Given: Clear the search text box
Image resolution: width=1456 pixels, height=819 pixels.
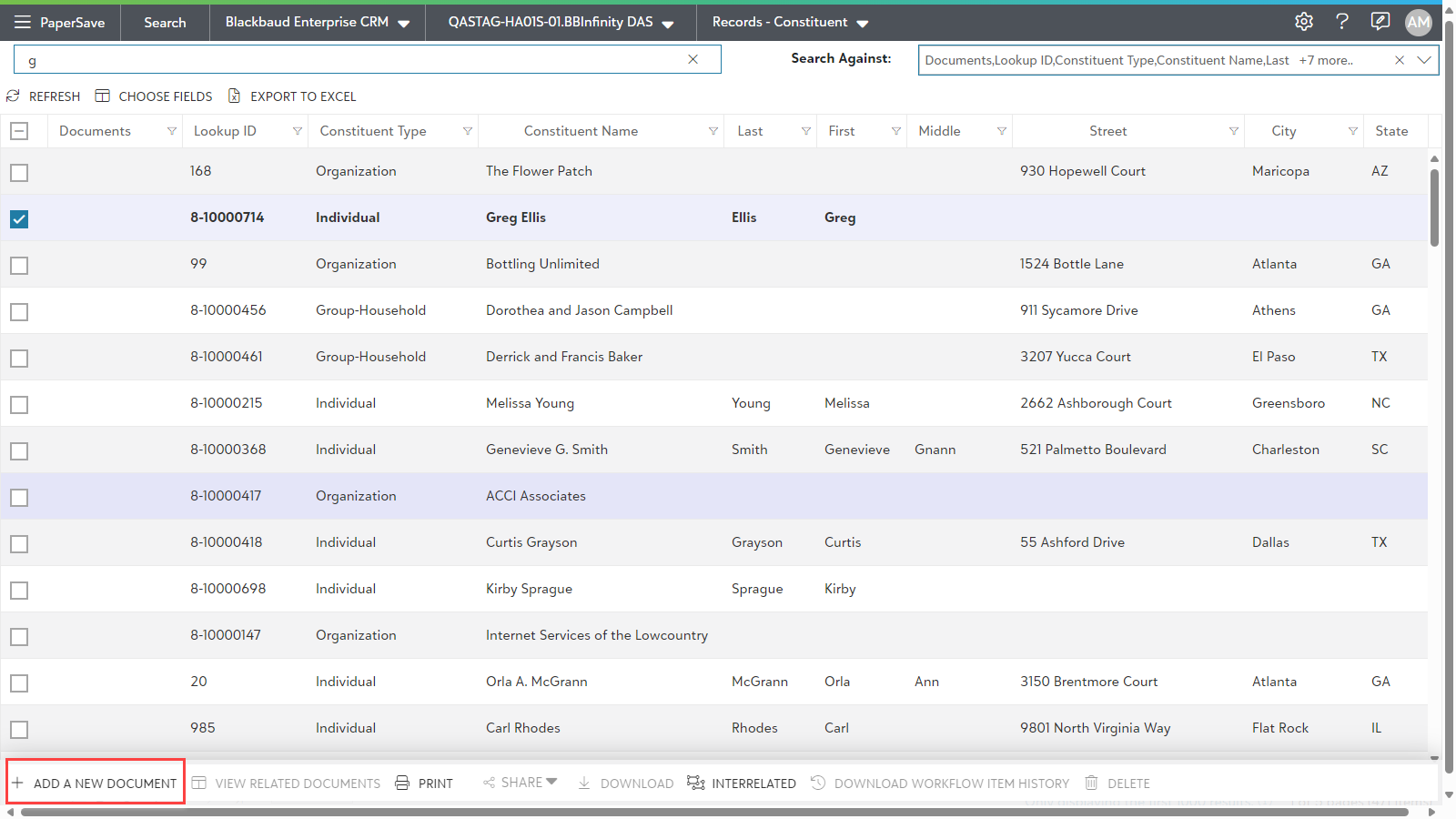Looking at the screenshot, I should point(693,59).
